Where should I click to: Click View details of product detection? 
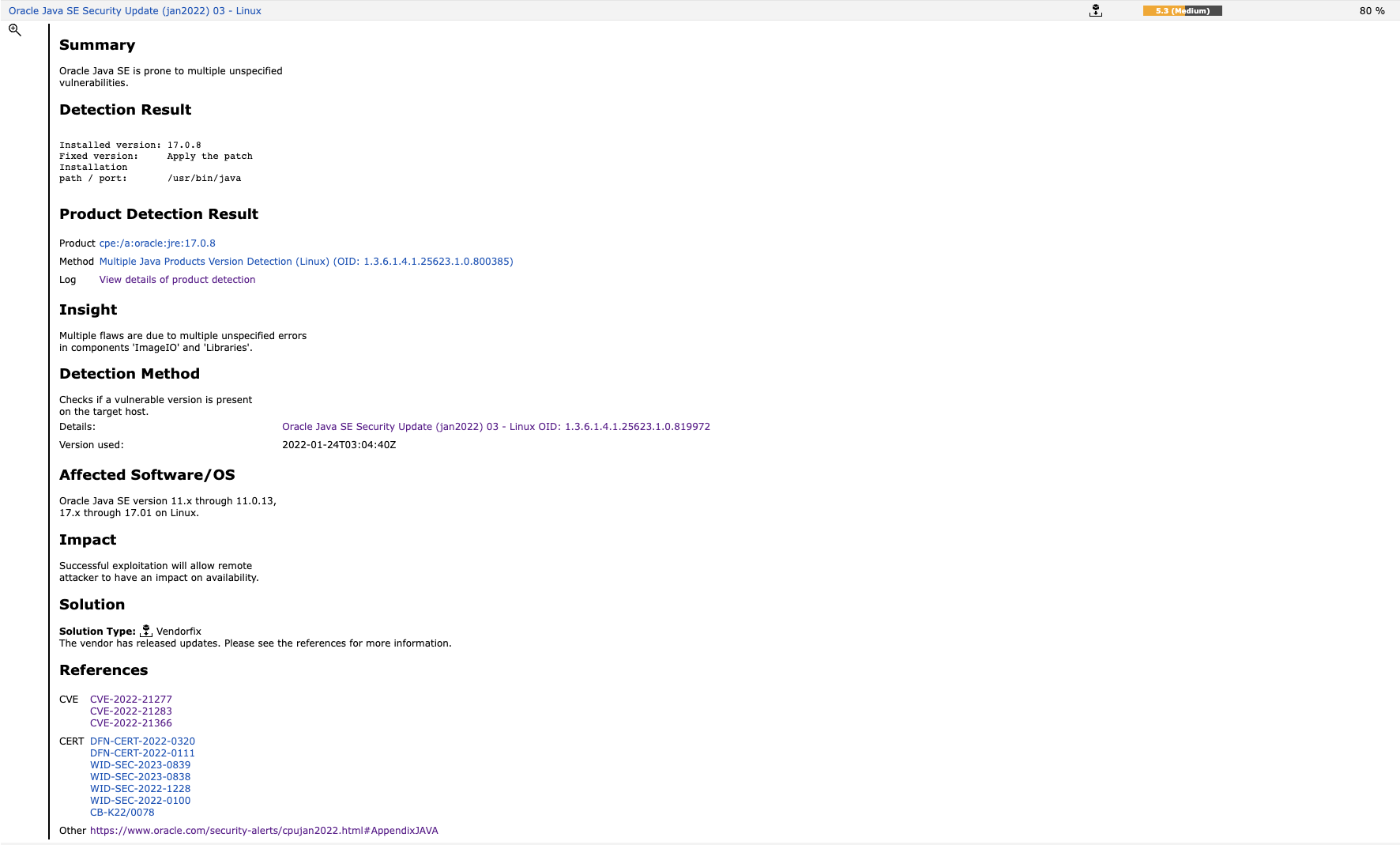pos(177,280)
